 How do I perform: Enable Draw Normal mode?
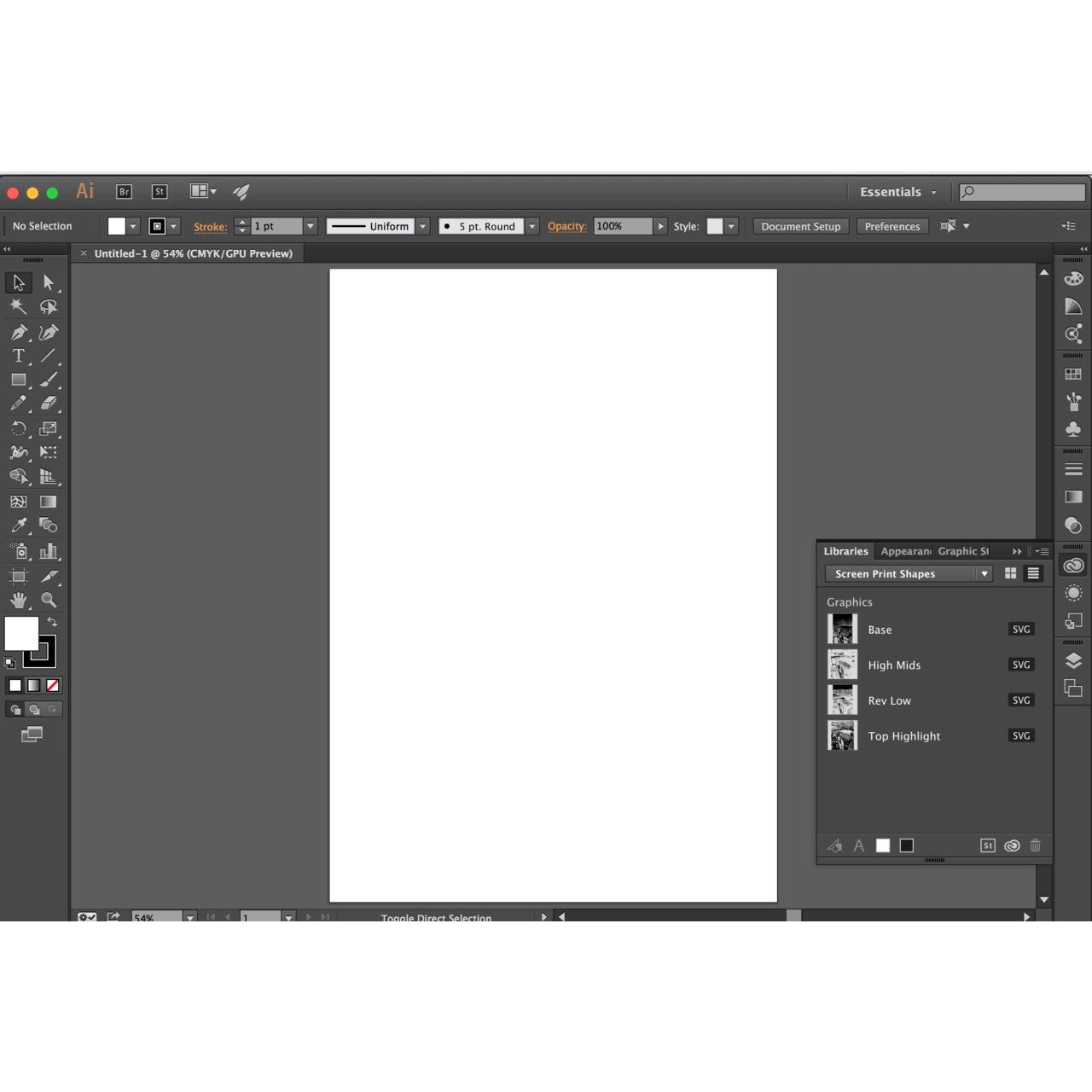click(x=15, y=709)
